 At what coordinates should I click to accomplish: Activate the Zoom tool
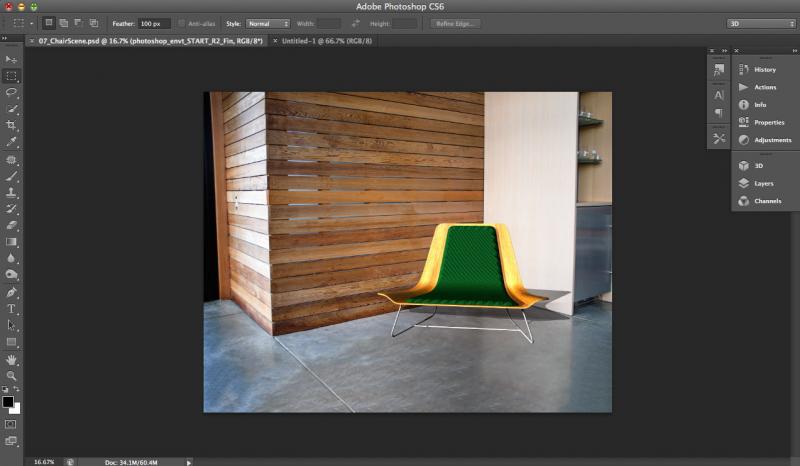(12, 375)
